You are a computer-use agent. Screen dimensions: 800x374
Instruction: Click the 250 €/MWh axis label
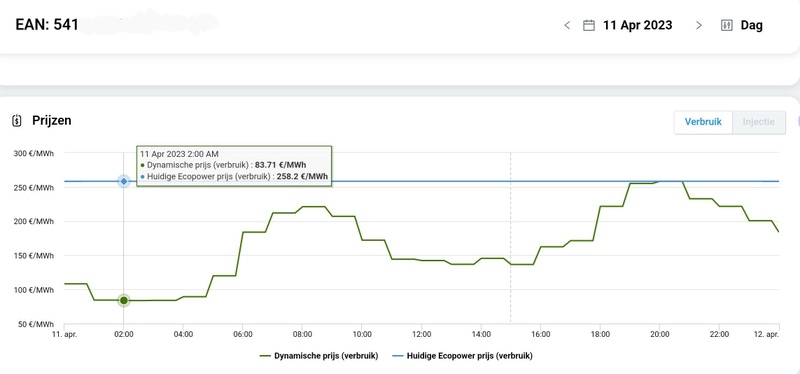[34, 187]
